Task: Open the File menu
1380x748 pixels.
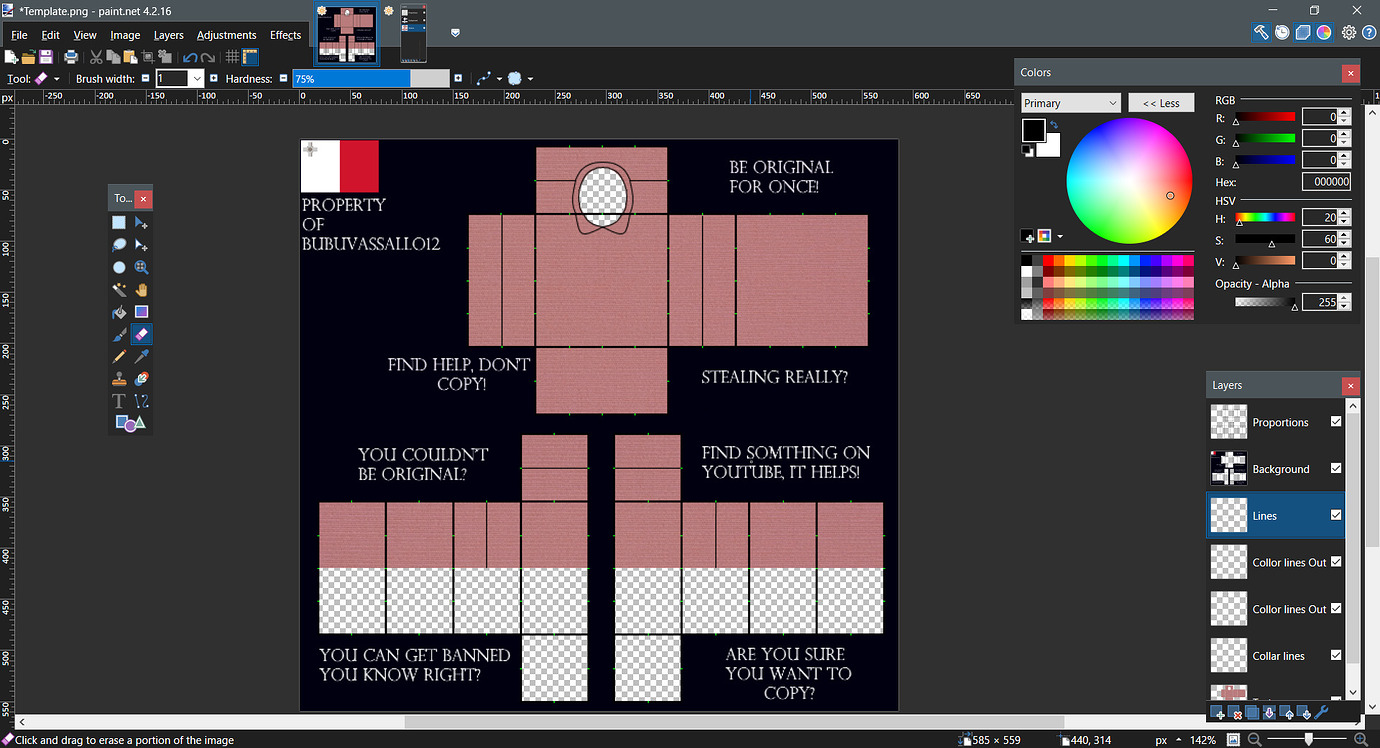Action: pos(19,35)
